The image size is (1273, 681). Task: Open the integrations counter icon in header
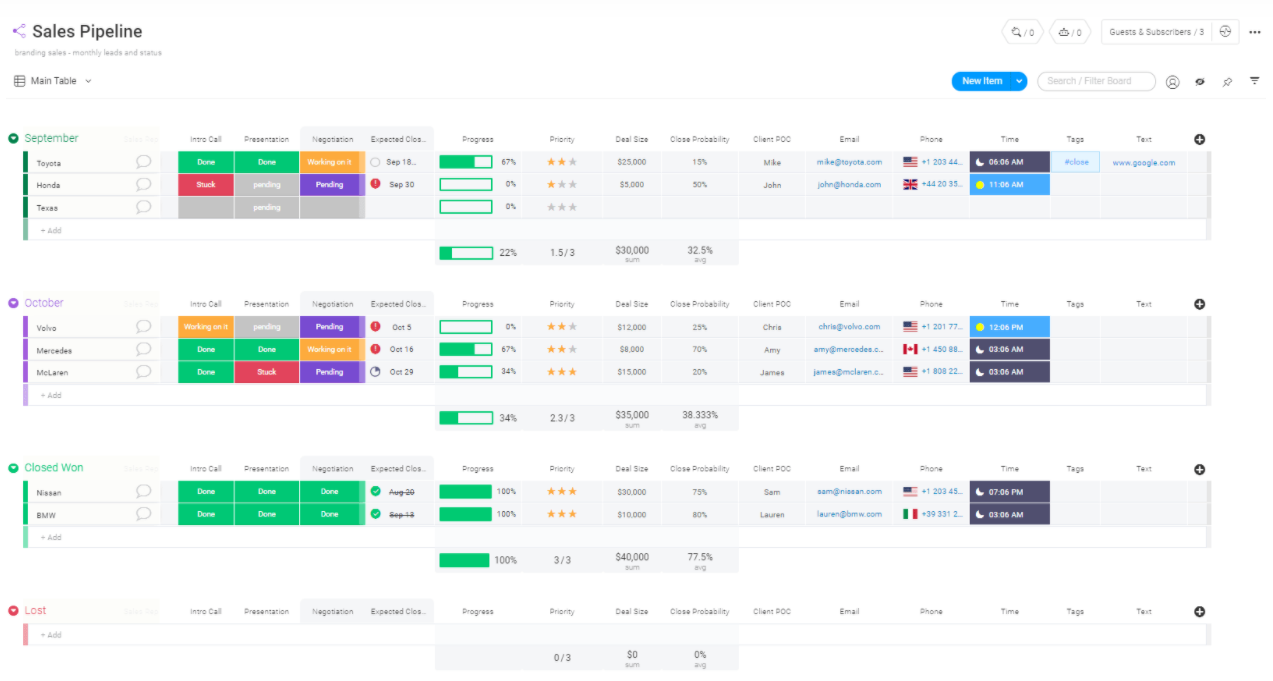(x=1022, y=32)
